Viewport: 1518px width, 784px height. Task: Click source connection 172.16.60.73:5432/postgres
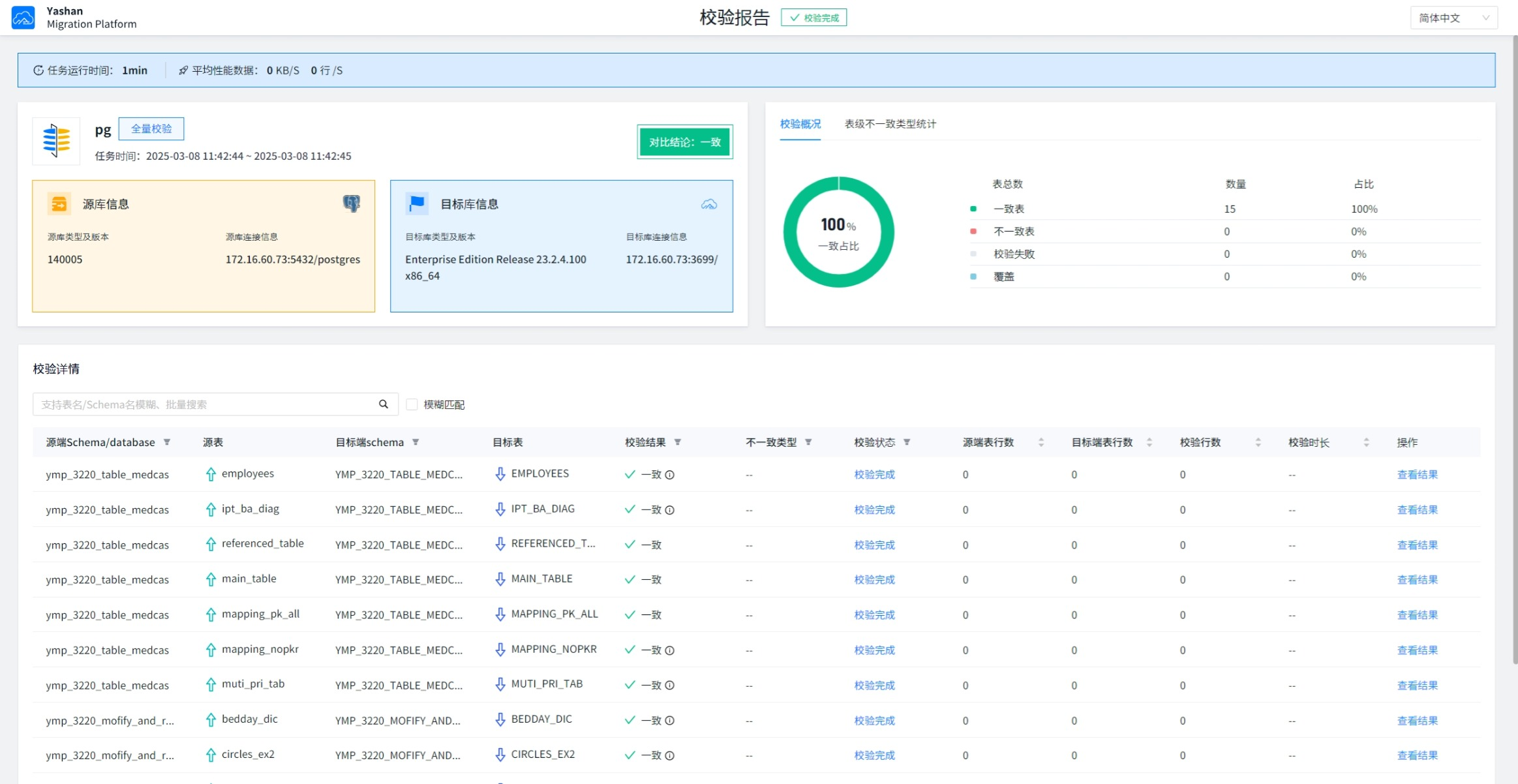[x=293, y=260]
